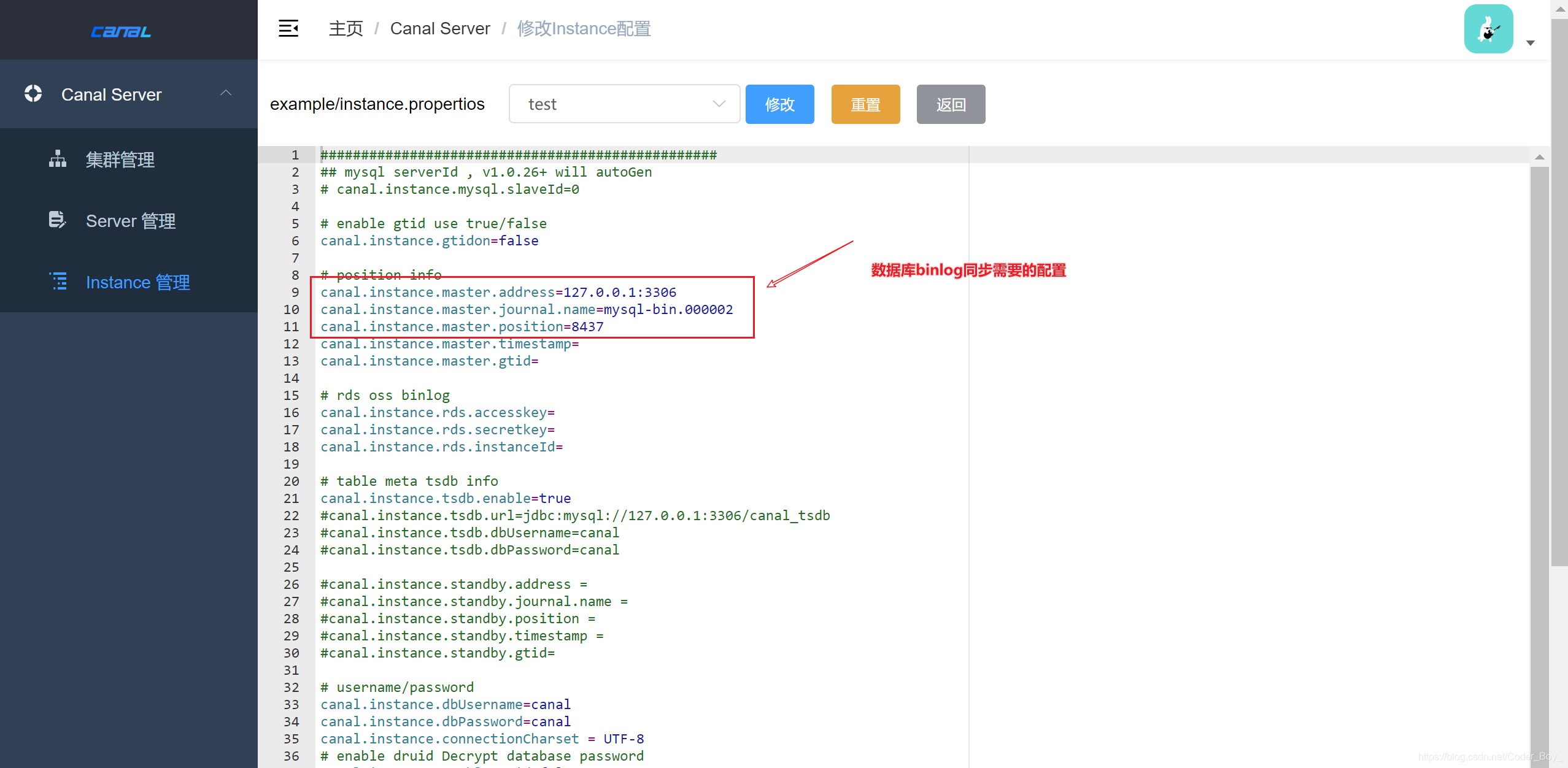The image size is (1568, 768).
Task: Go to 主页 breadcrumb link
Action: pyautogui.click(x=346, y=28)
